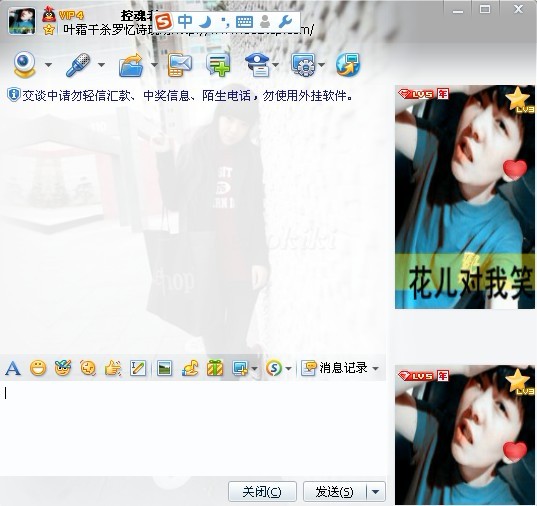Send SMS with the phone message icon
537x506 pixels.
179,64
